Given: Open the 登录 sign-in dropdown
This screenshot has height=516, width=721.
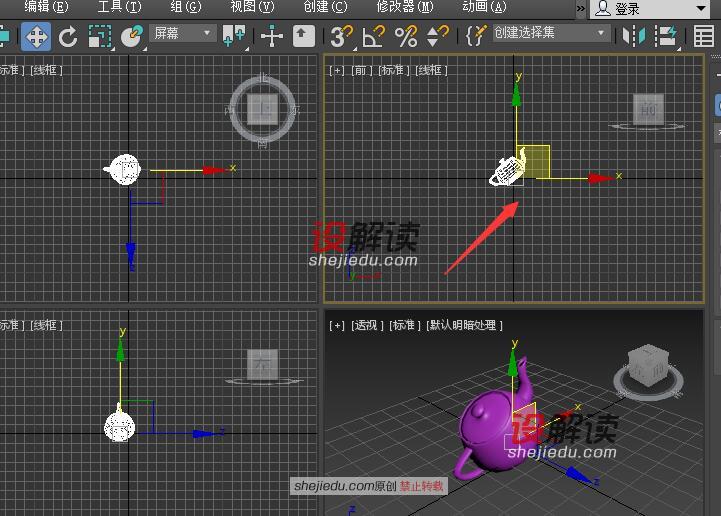Looking at the screenshot, I should point(650,9).
